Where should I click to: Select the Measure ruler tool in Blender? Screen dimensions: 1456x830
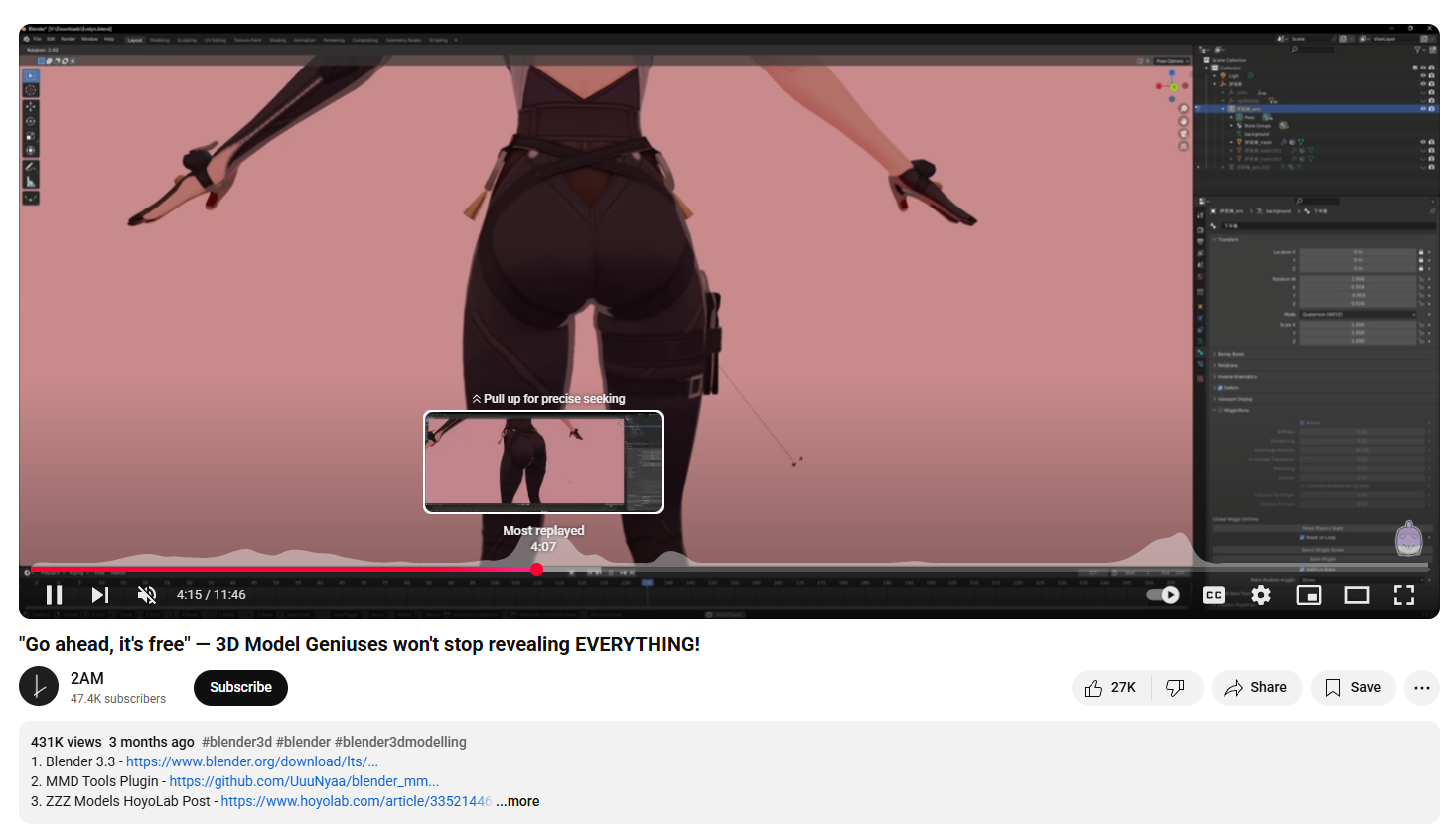coord(31,182)
